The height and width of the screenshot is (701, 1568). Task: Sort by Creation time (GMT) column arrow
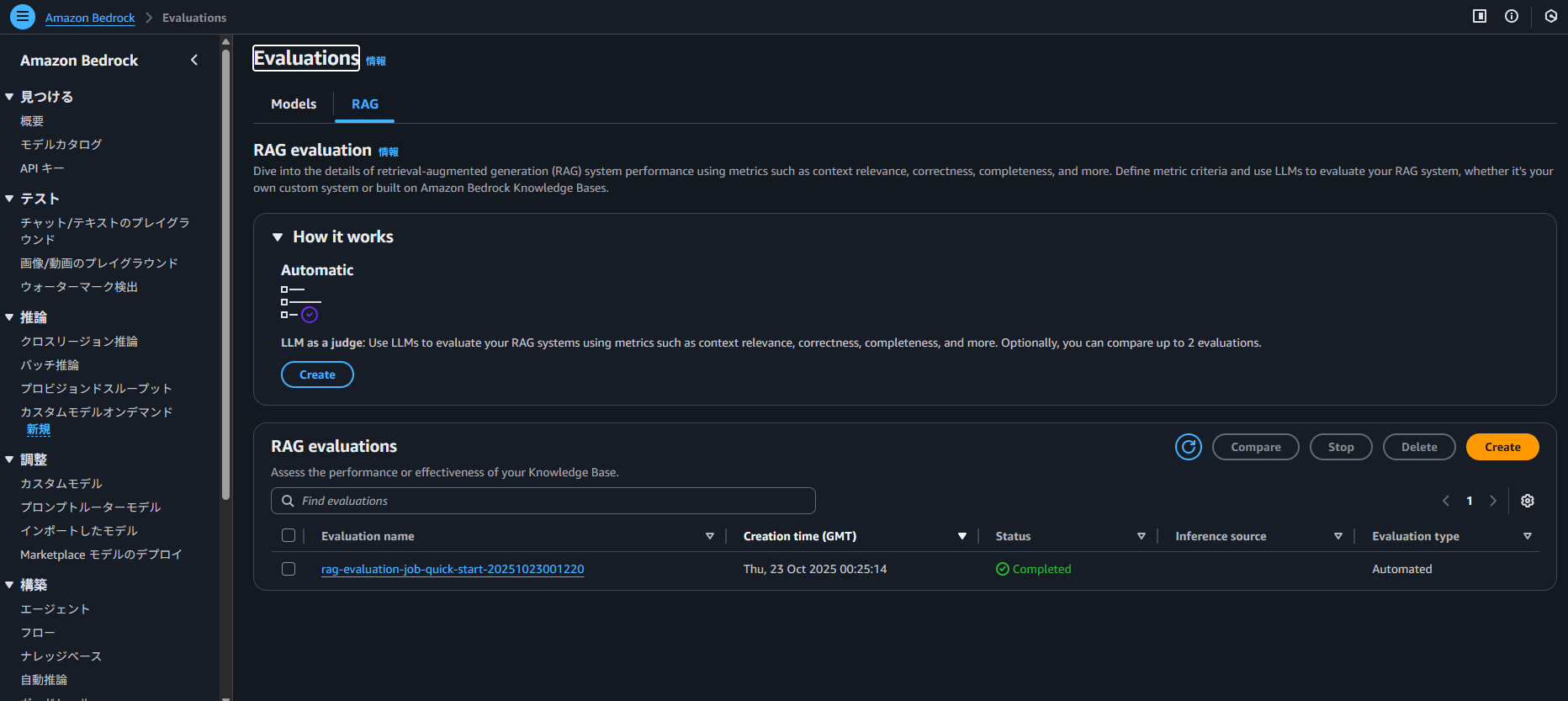click(x=961, y=536)
